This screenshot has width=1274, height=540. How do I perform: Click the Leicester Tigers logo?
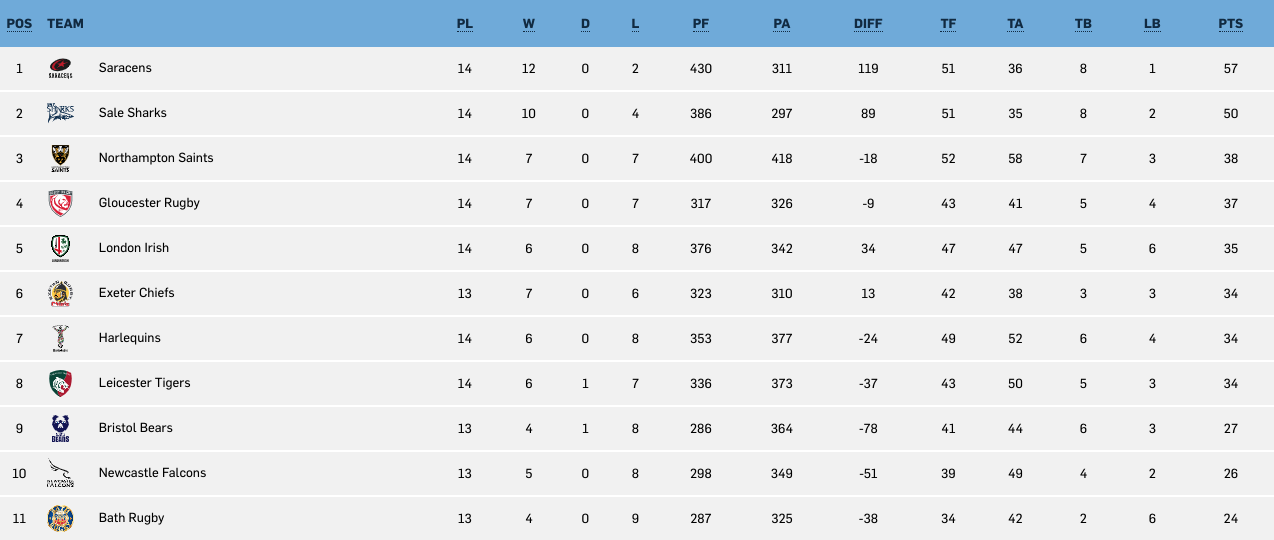pyautogui.click(x=61, y=383)
